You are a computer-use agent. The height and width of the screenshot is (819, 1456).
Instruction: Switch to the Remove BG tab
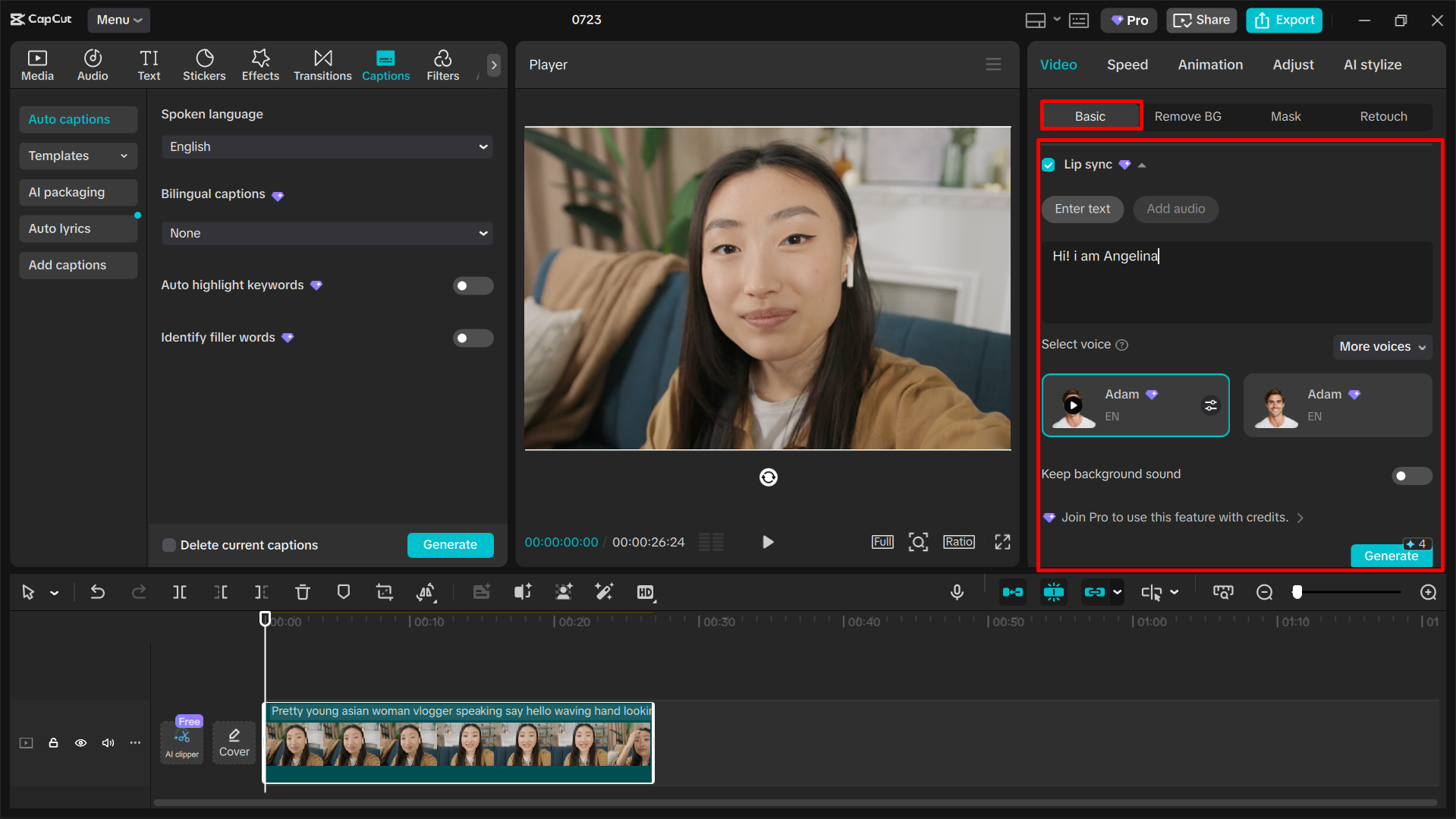(x=1187, y=116)
